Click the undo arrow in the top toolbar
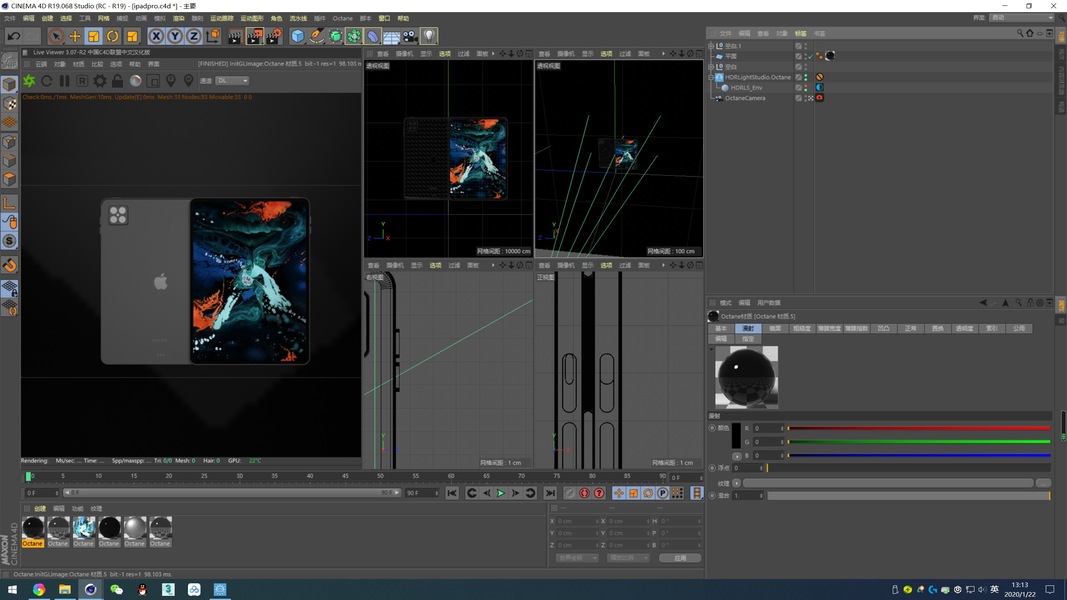Viewport: 1067px width, 600px height. [x=15, y=36]
